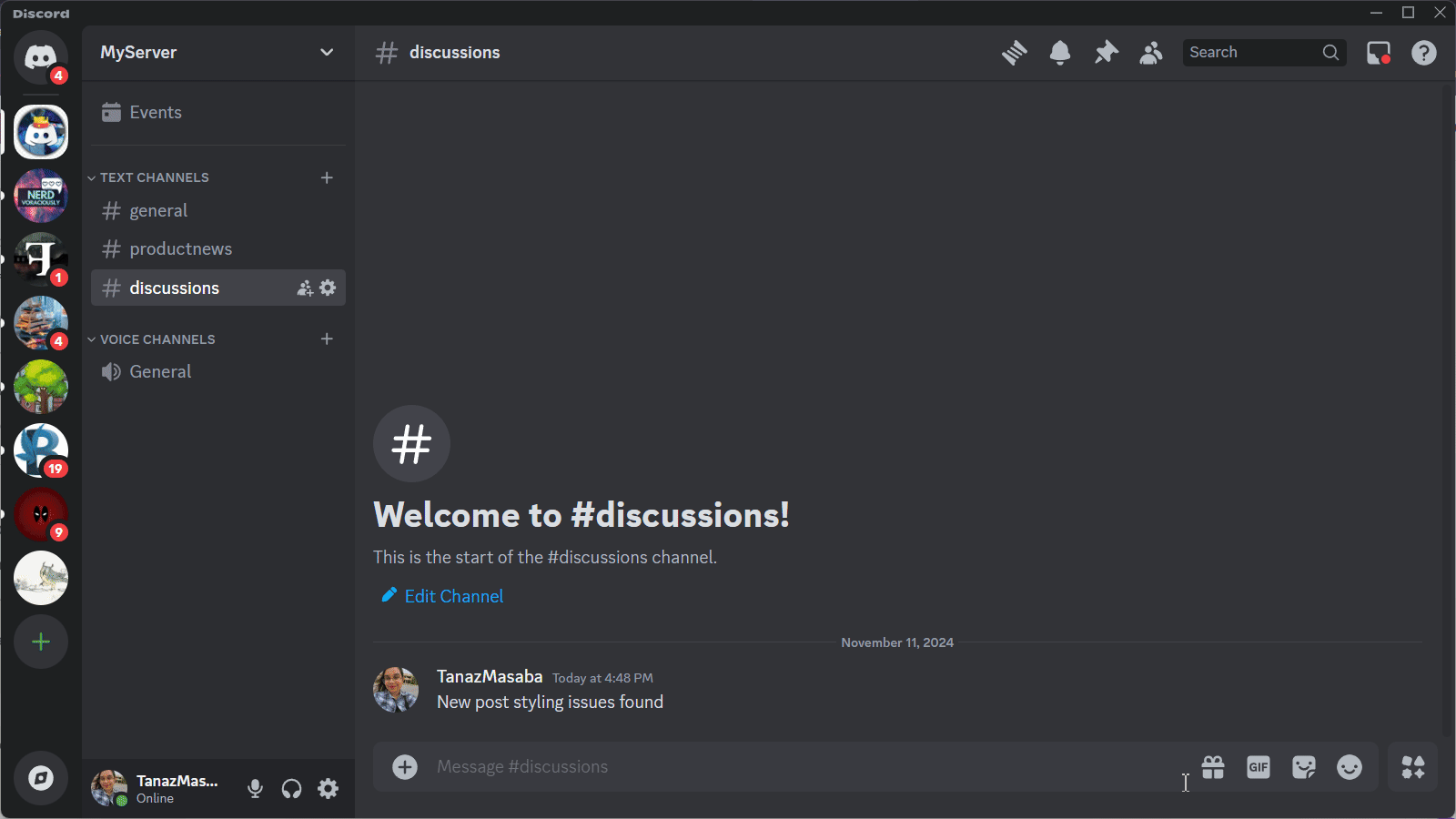Viewport: 1456px width, 819px height.
Task: Open the red Deadpool mask server
Action: tap(41, 514)
